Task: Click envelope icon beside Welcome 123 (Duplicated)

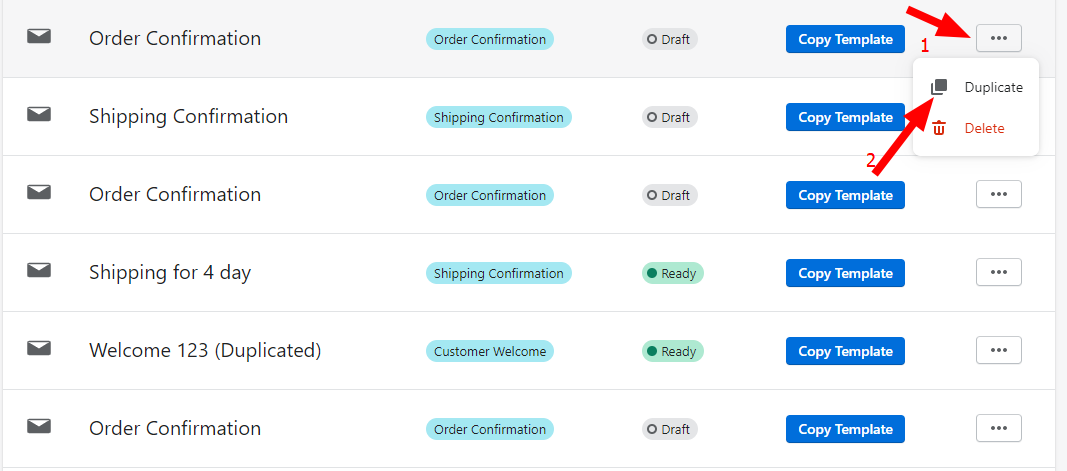Action: pyautogui.click(x=39, y=348)
